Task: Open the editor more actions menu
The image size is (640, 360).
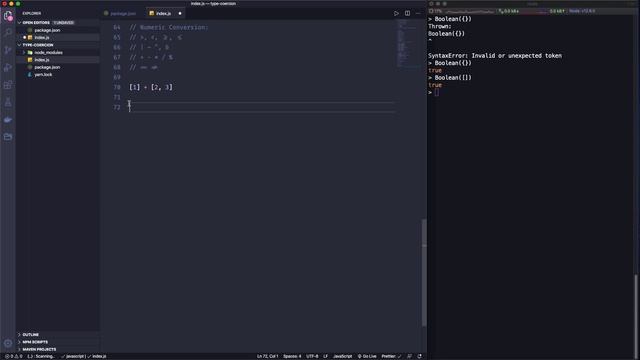Action: (x=418, y=13)
